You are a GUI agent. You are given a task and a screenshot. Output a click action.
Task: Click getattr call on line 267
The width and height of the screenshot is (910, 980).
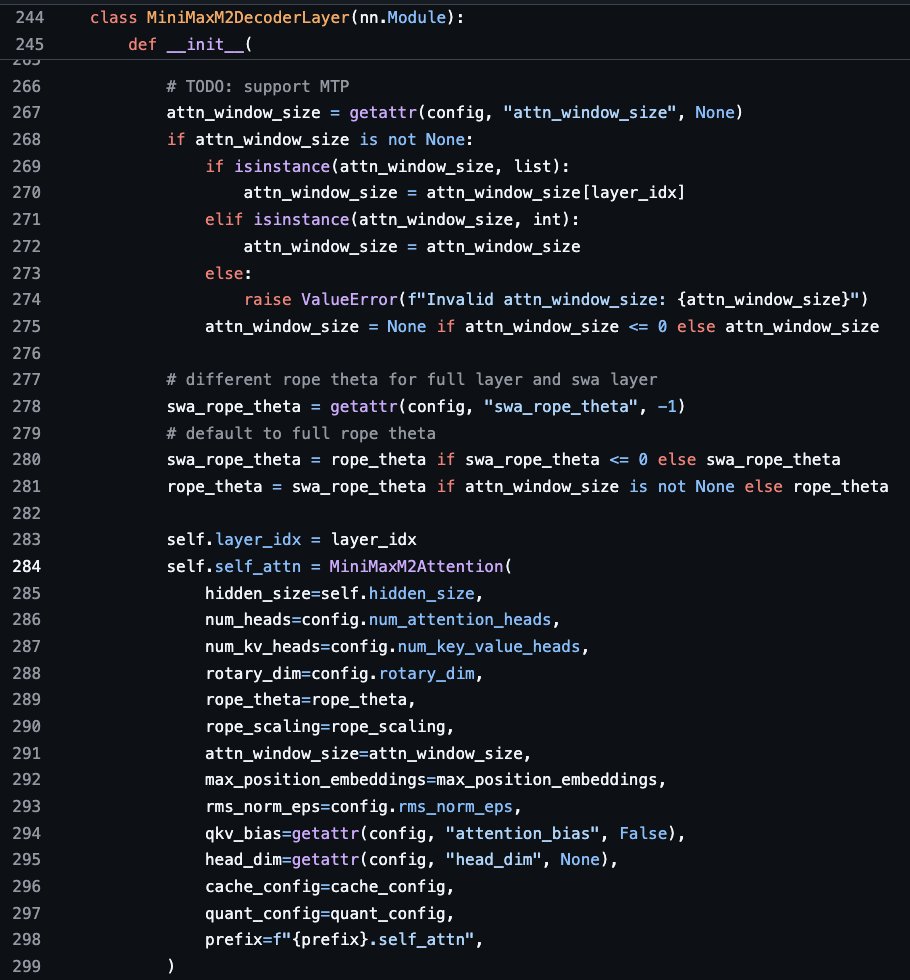[x=383, y=112]
